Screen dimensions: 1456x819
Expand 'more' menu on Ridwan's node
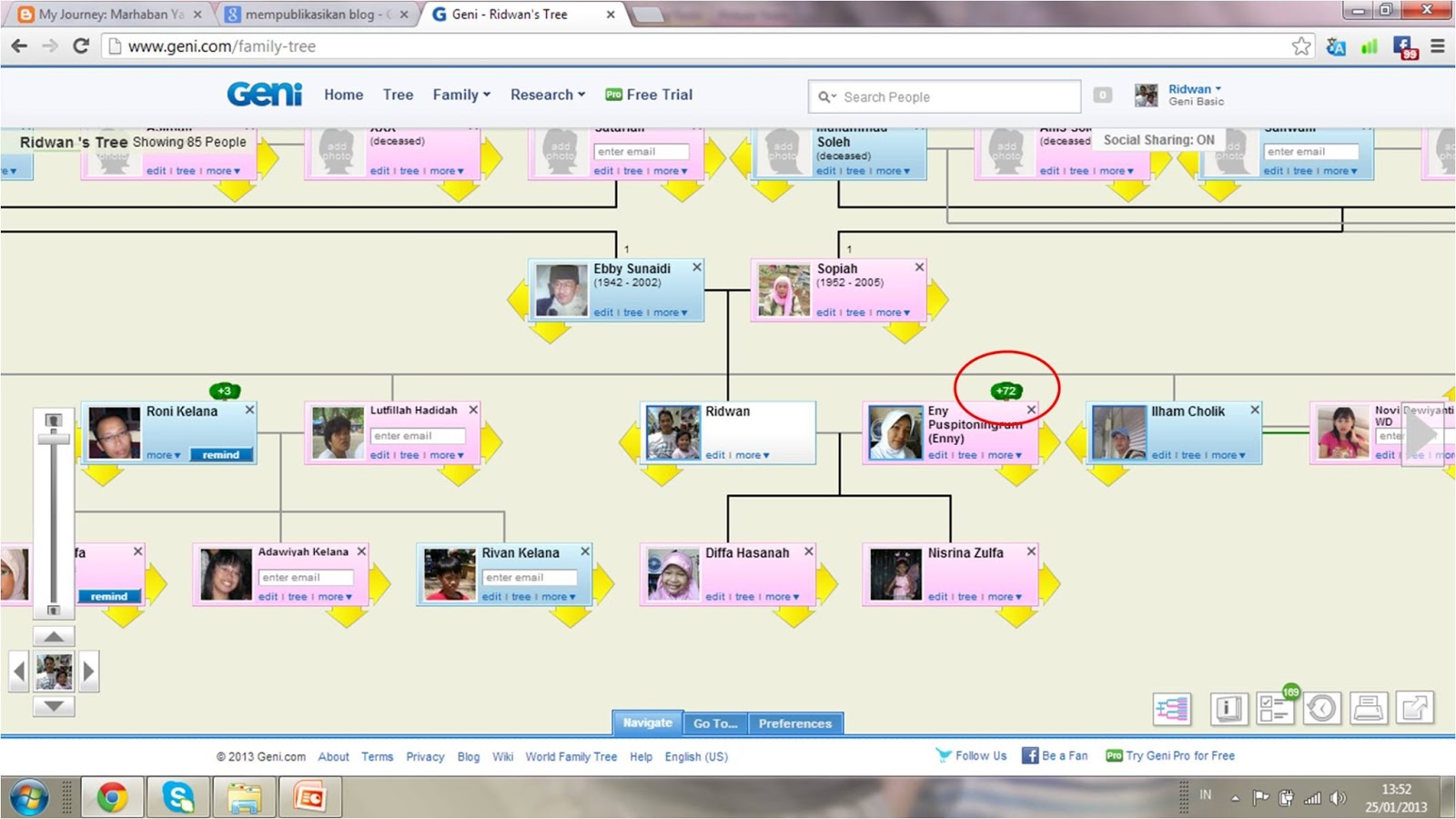coord(753,455)
